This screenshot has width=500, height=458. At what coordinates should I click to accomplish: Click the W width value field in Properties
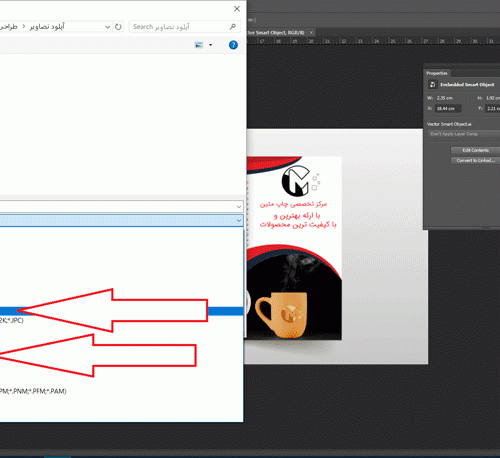pos(445,98)
